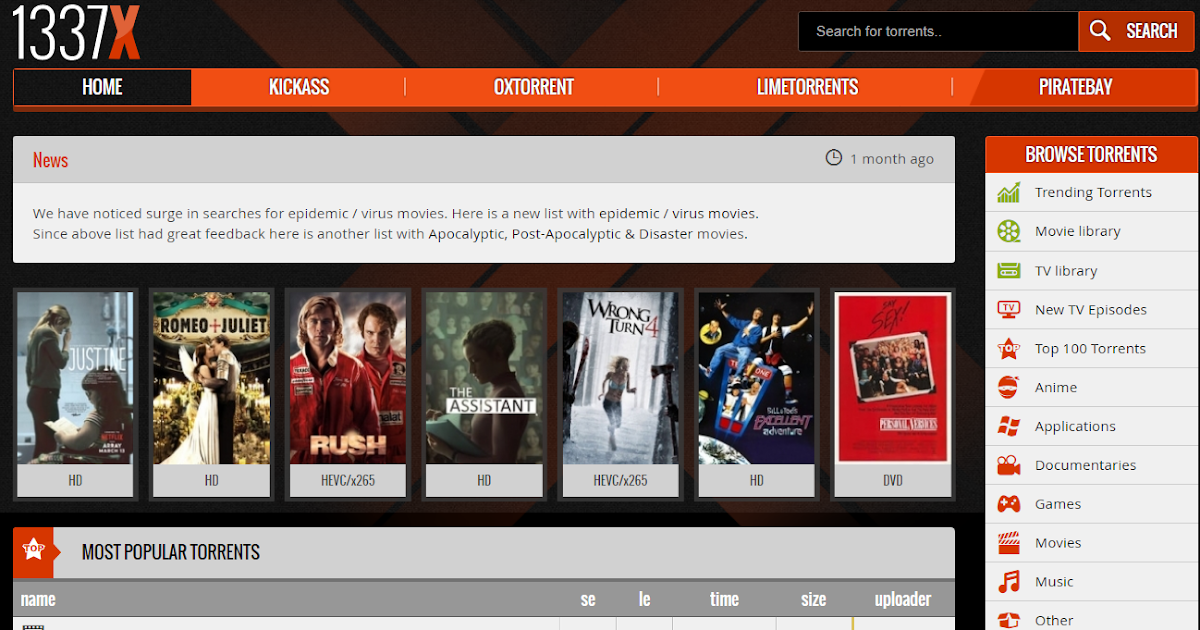This screenshot has height=630, width=1200.
Task: Select the Piratebay tab
Action: 1075,87
